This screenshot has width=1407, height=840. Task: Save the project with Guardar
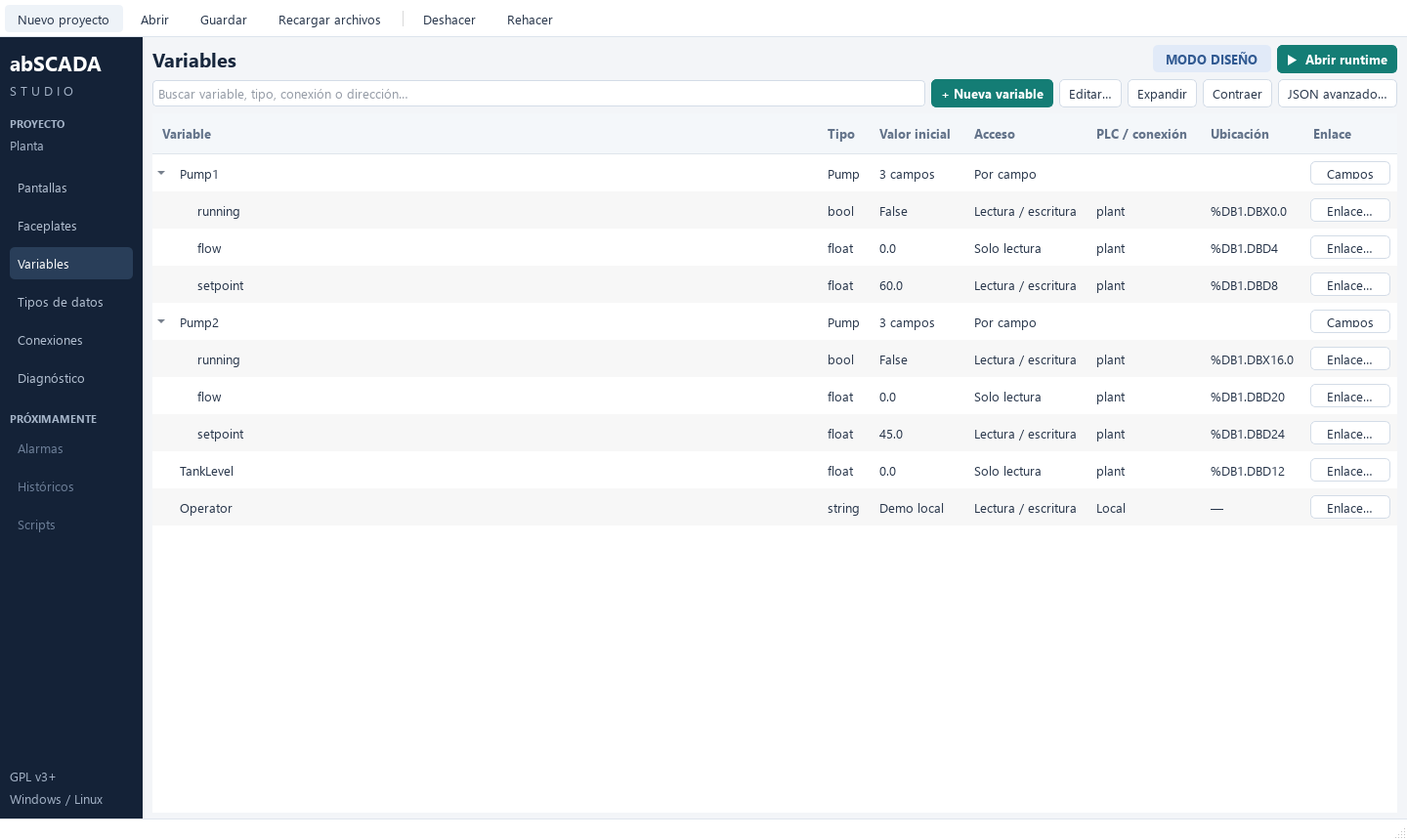coord(224,20)
